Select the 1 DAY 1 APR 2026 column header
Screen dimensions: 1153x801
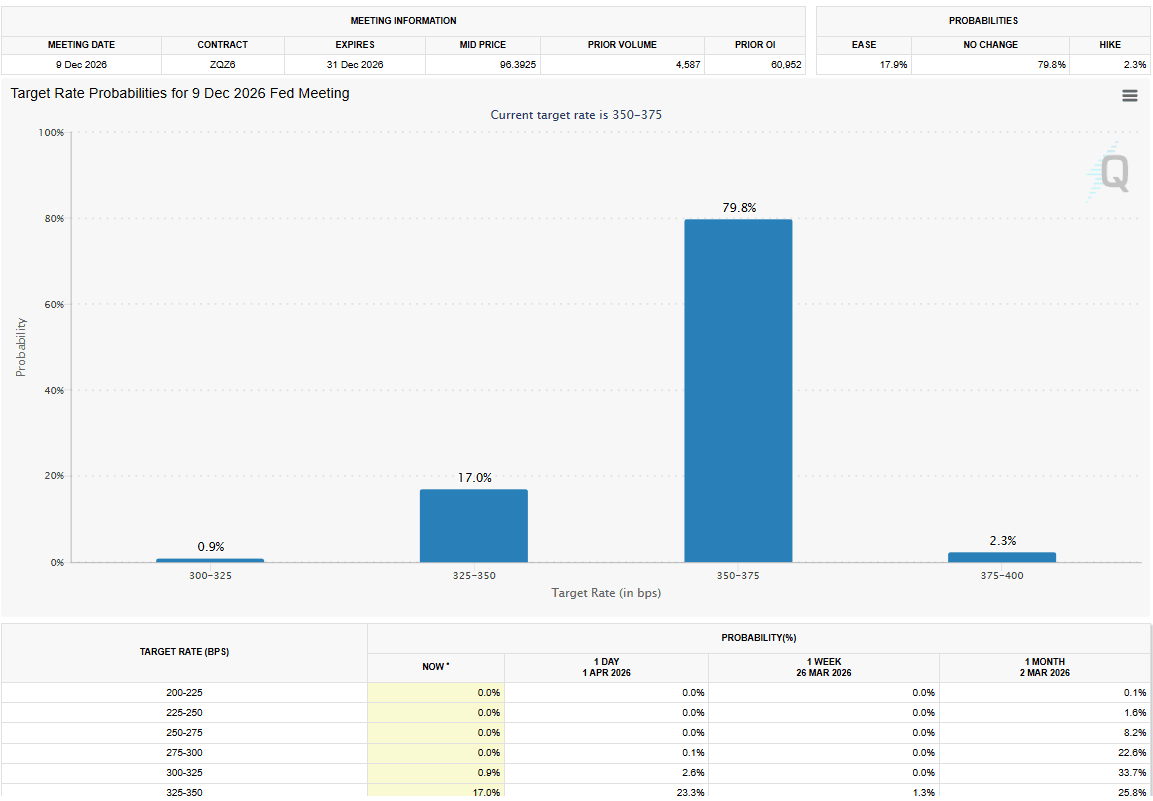tap(606, 667)
